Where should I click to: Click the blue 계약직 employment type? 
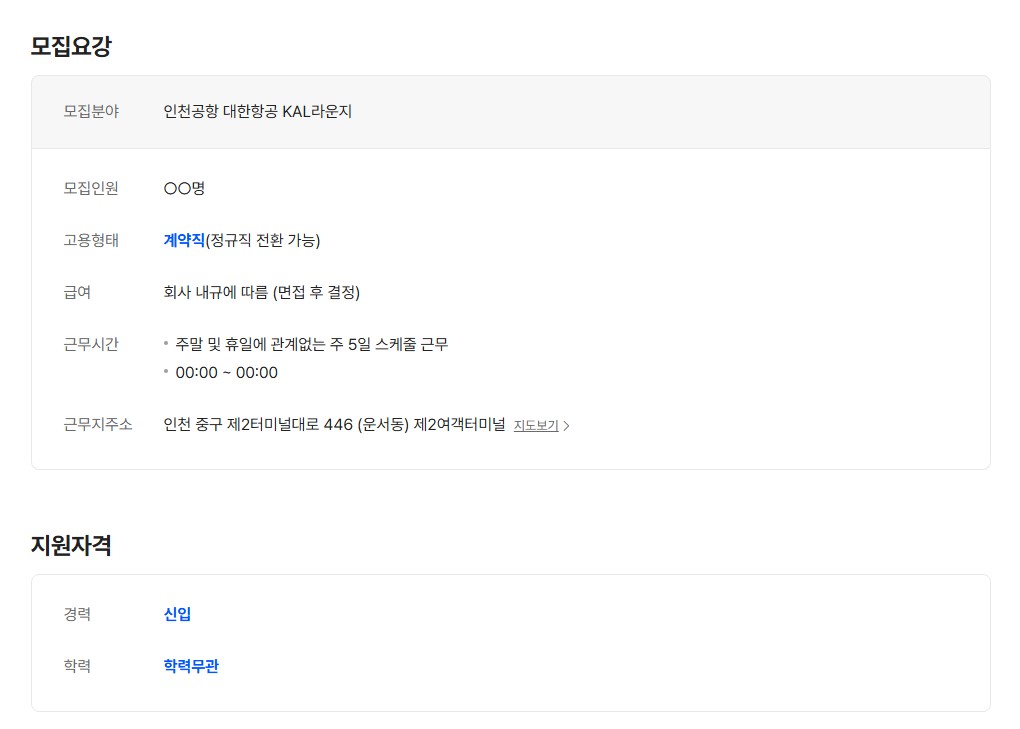184,240
